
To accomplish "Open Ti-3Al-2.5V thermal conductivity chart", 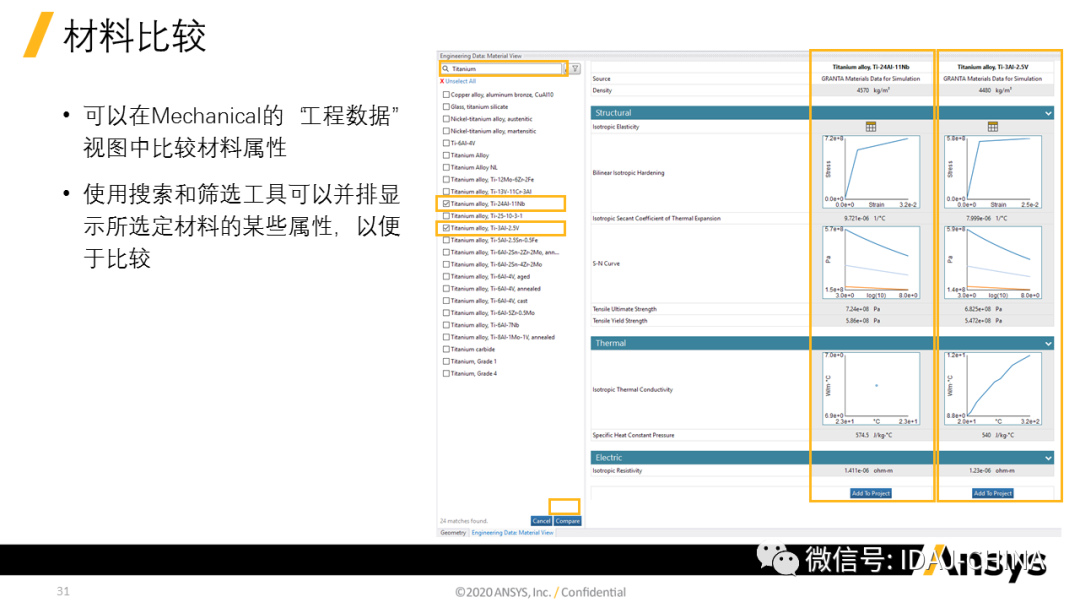I will [x=993, y=389].
